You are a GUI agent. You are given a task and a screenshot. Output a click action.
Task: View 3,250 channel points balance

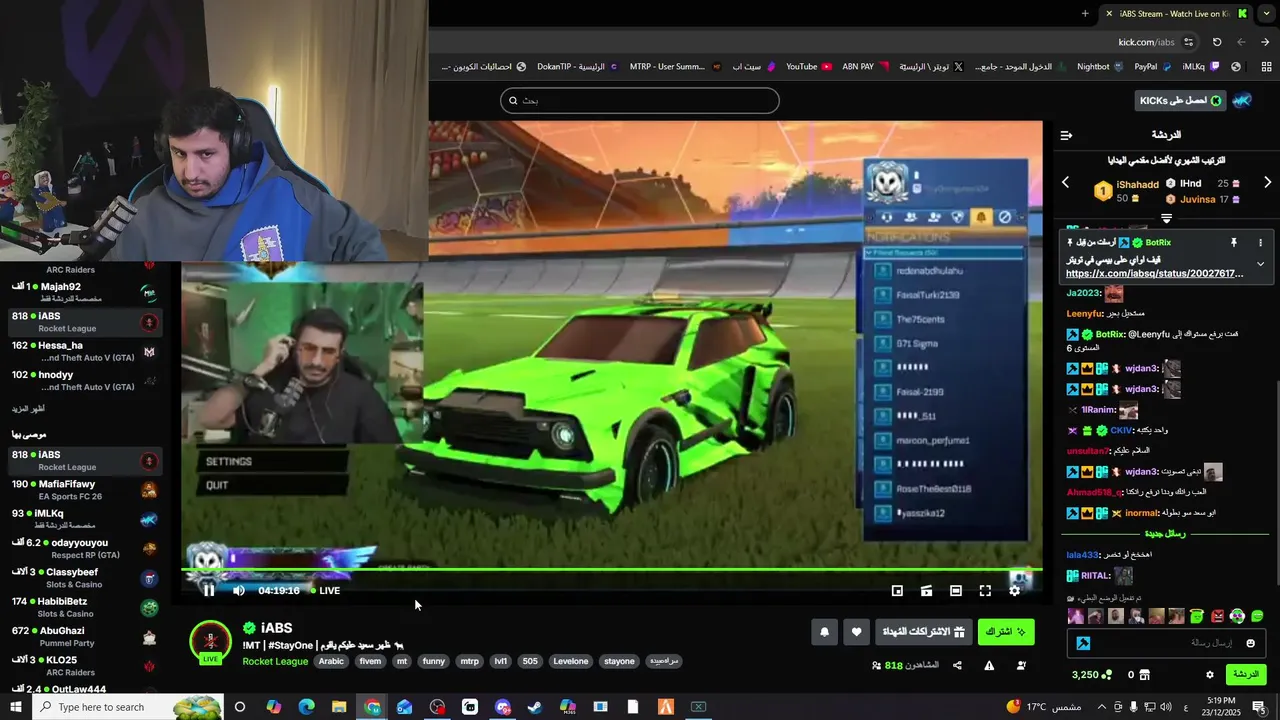[x=1092, y=675]
